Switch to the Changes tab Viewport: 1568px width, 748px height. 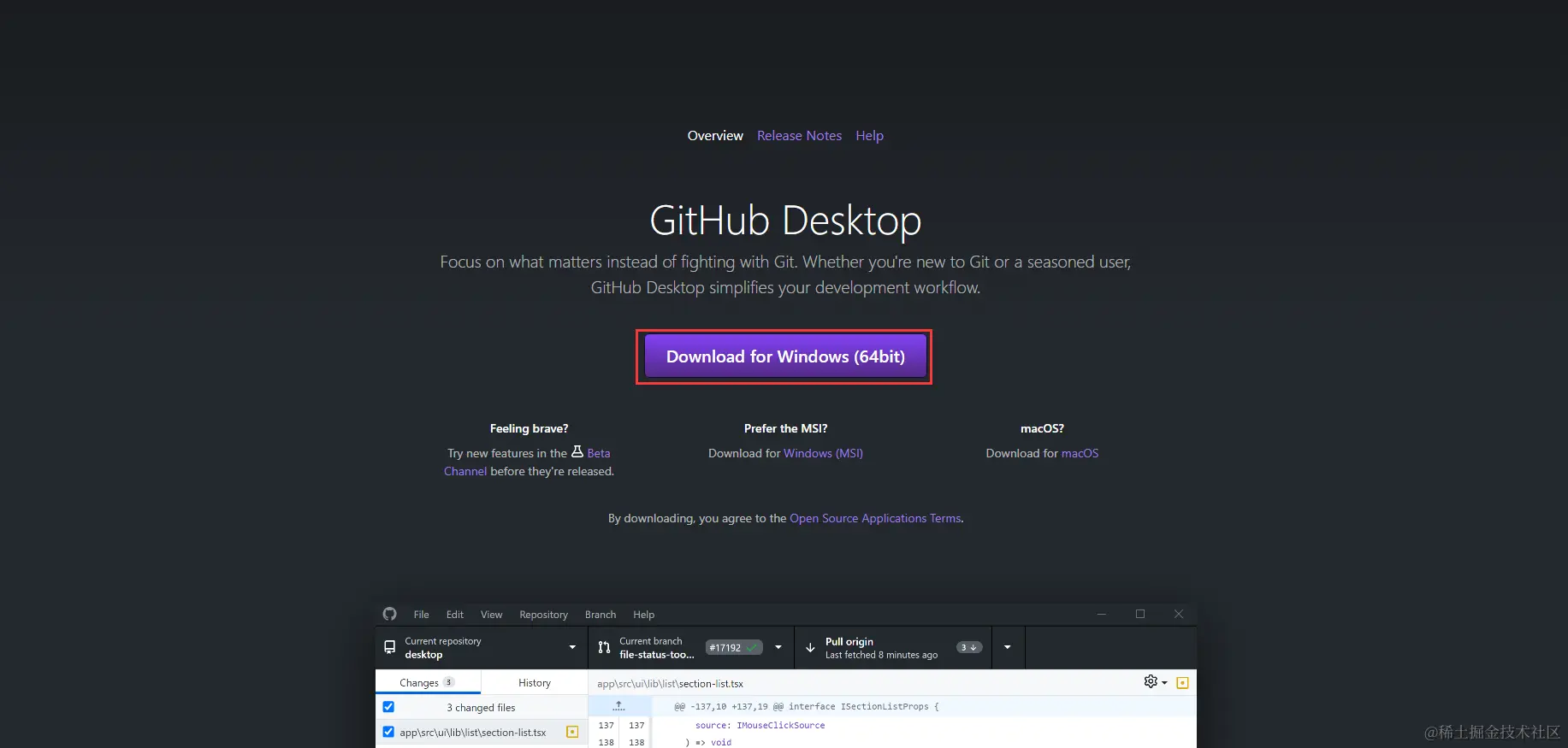(x=428, y=682)
